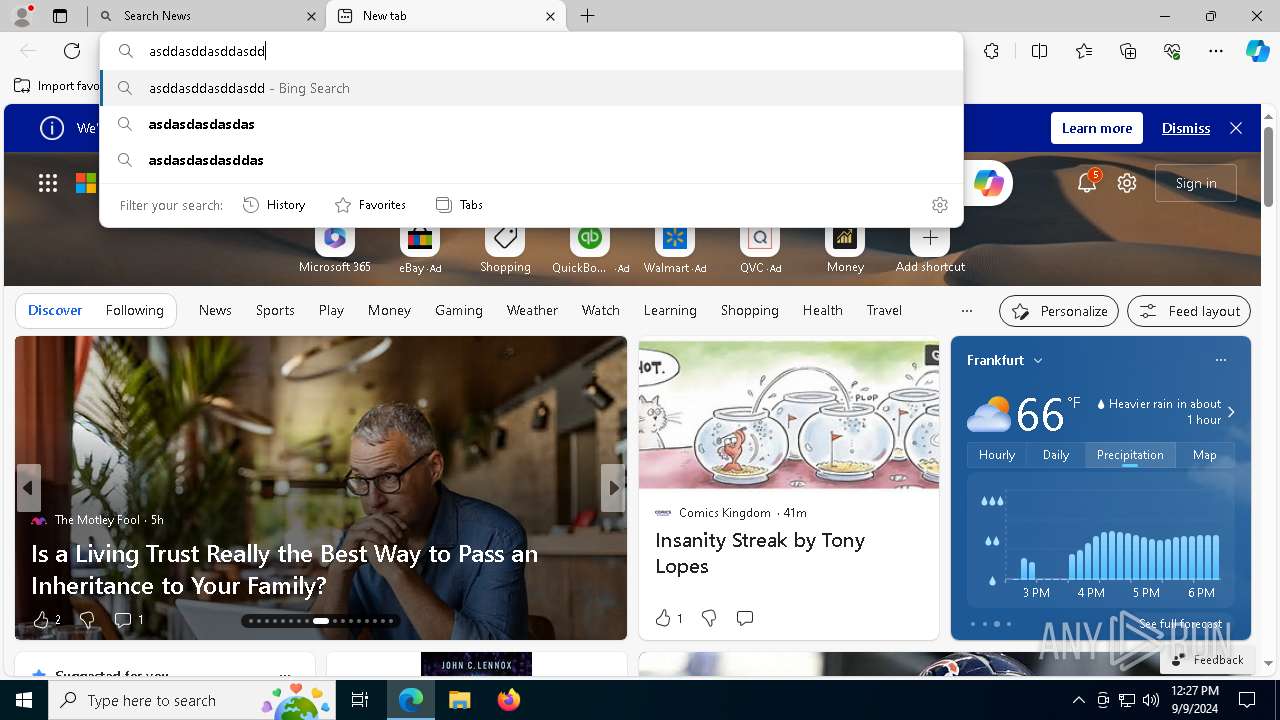Expand heavier rain alert arrow
Image resolution: width=1280 pixels, height=720 pixels.
[1231, 412]
